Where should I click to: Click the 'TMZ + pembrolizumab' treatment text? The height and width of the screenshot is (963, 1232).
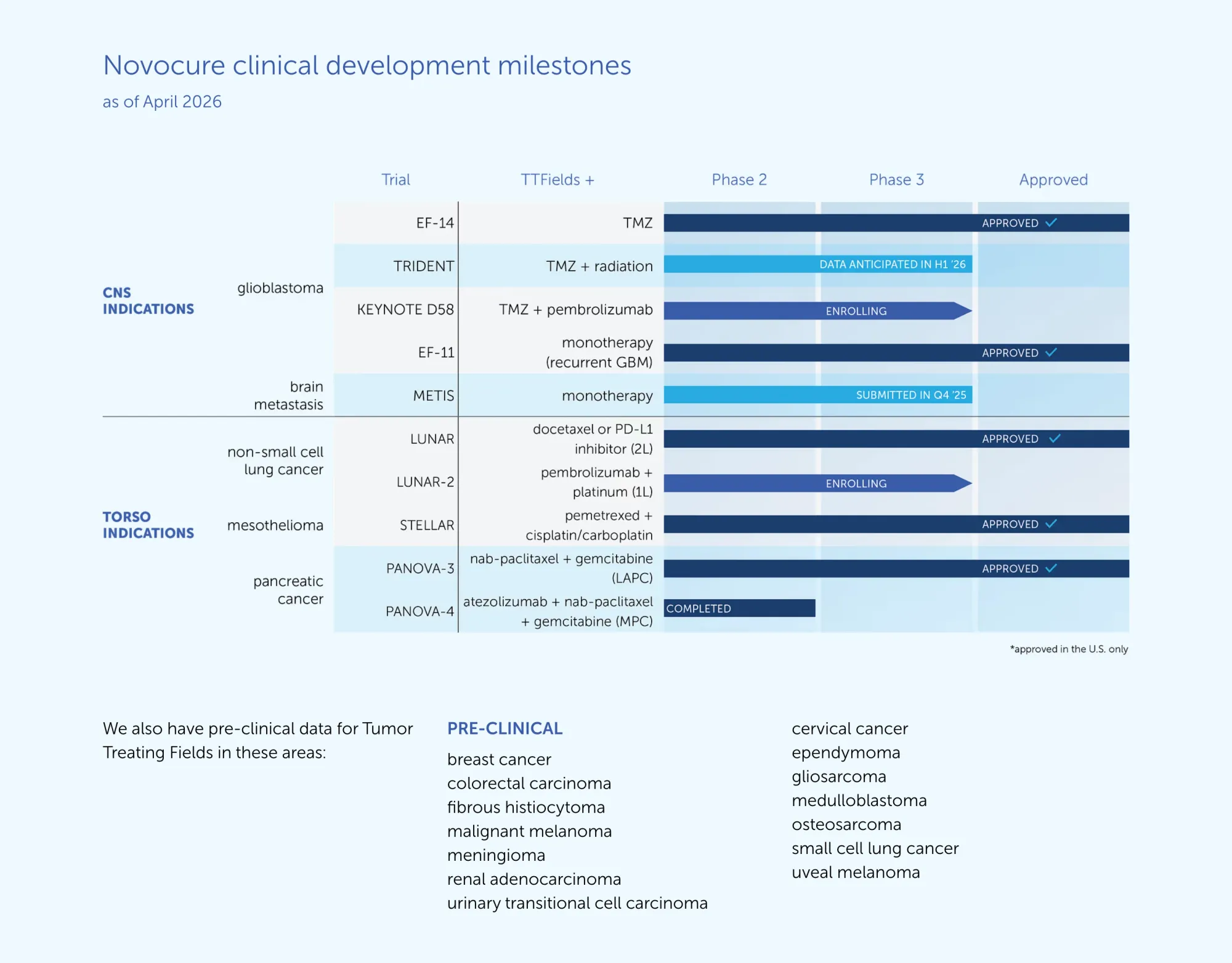[x=576, y=309]
